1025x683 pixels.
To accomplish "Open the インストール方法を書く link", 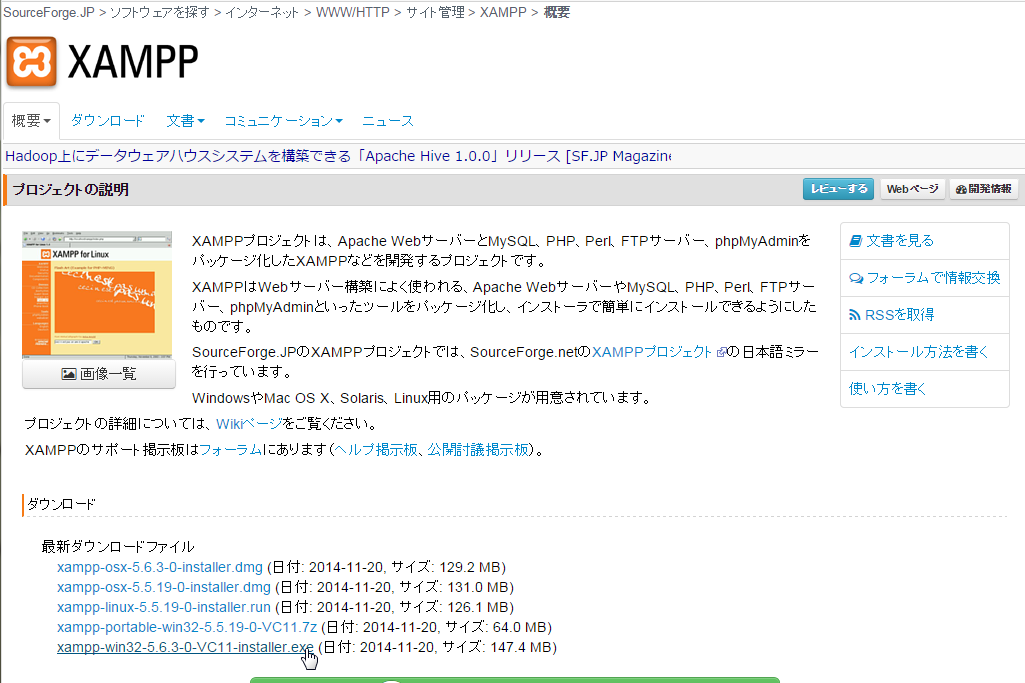I will (918, 351).
